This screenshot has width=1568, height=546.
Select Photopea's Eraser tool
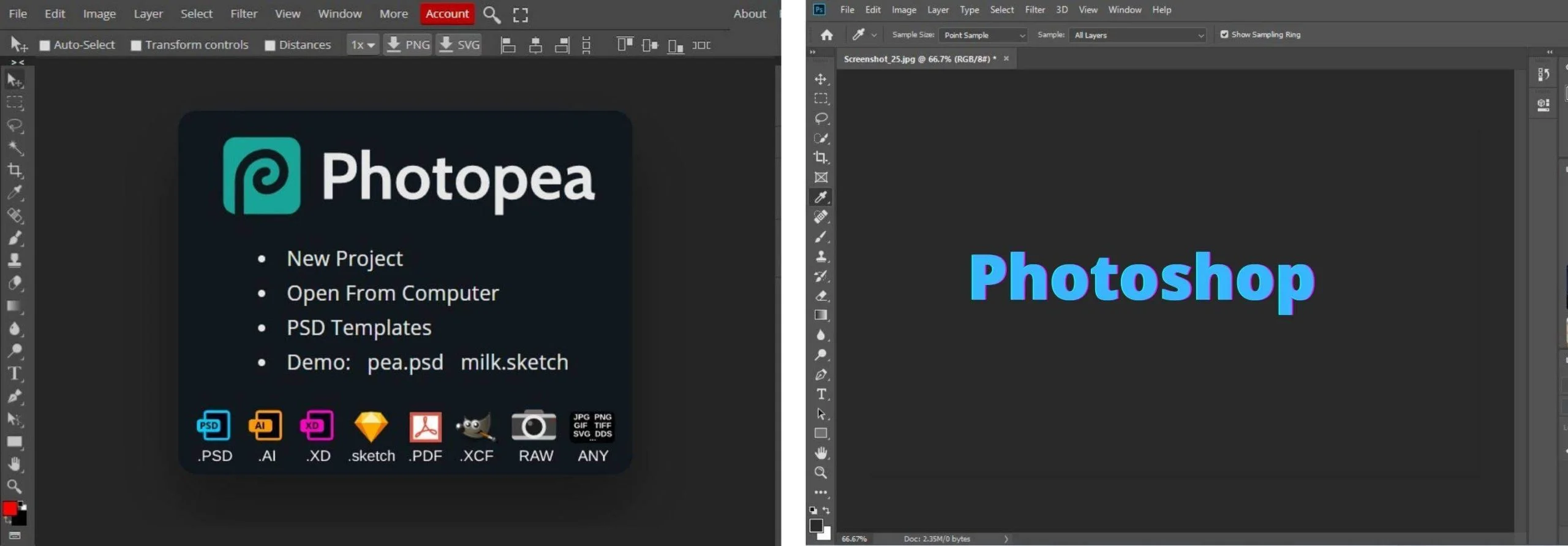point(15,283)
